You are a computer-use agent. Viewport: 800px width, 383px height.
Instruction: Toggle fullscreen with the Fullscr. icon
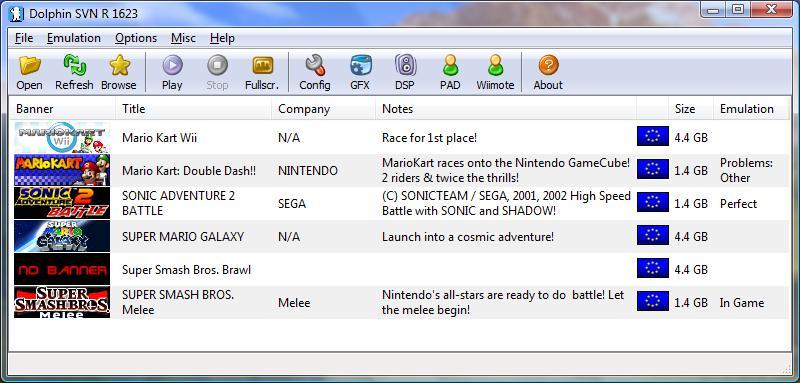coord(263,65)
